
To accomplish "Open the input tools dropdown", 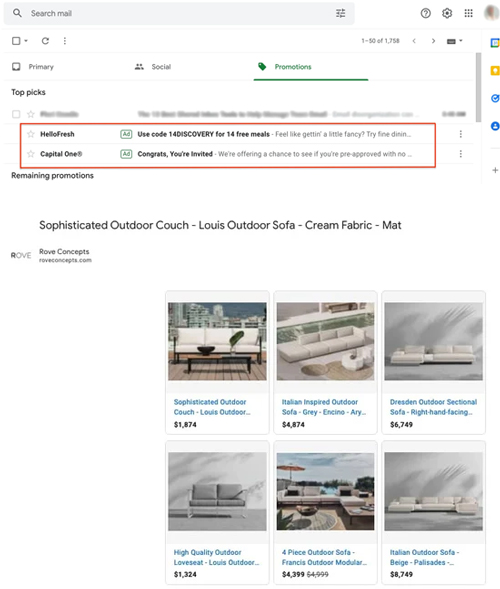I will click(455, 41).
